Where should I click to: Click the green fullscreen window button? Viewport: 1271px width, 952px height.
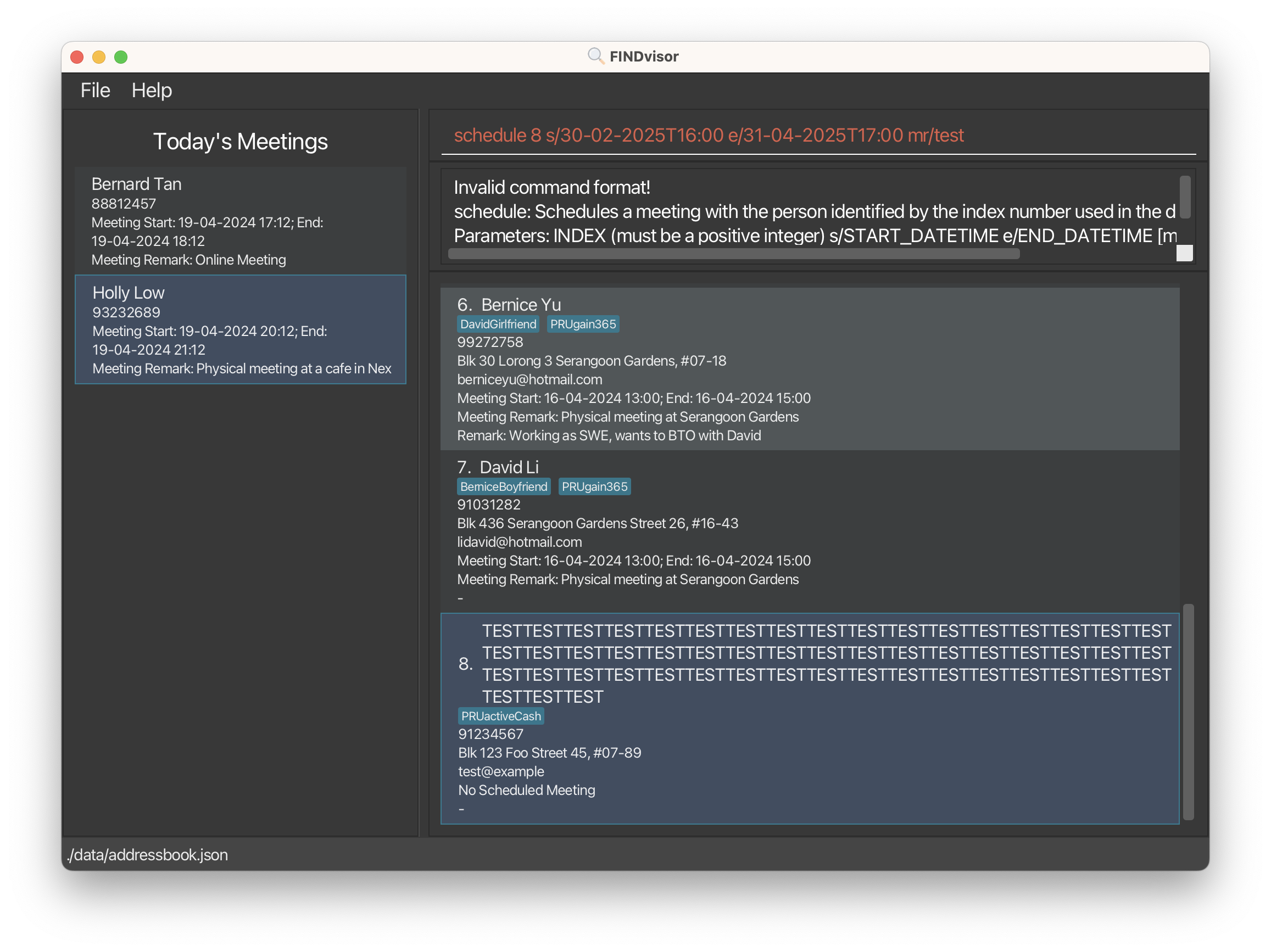click(x=121, y=57)
